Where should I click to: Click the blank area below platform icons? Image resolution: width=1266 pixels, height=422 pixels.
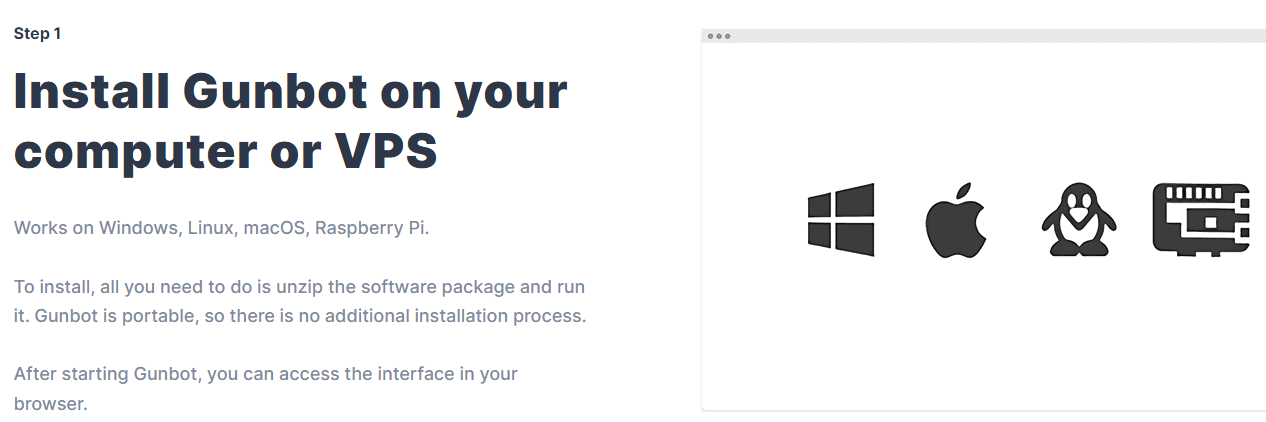pos(984,335)
